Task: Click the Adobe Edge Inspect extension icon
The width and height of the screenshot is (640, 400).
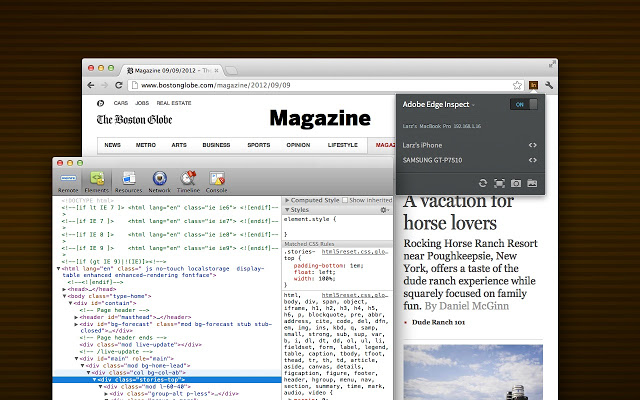Action: [533, 85]
